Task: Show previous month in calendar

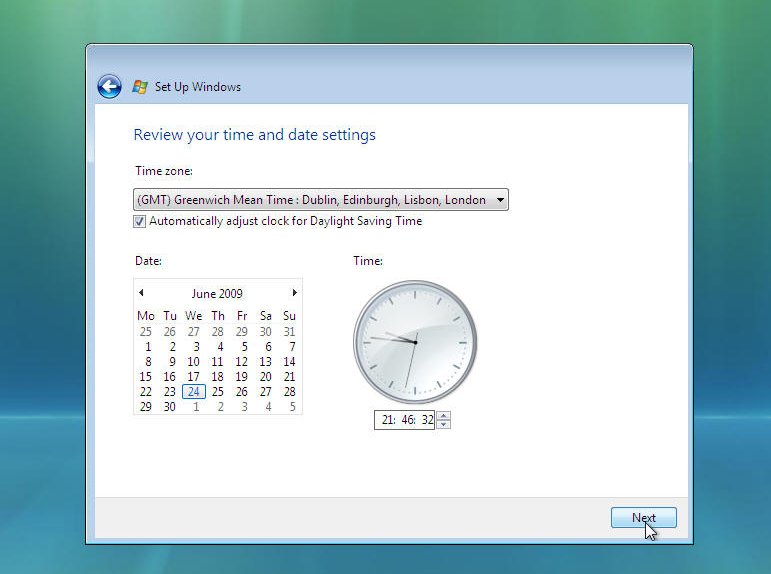Action: (x=141, y=293)
